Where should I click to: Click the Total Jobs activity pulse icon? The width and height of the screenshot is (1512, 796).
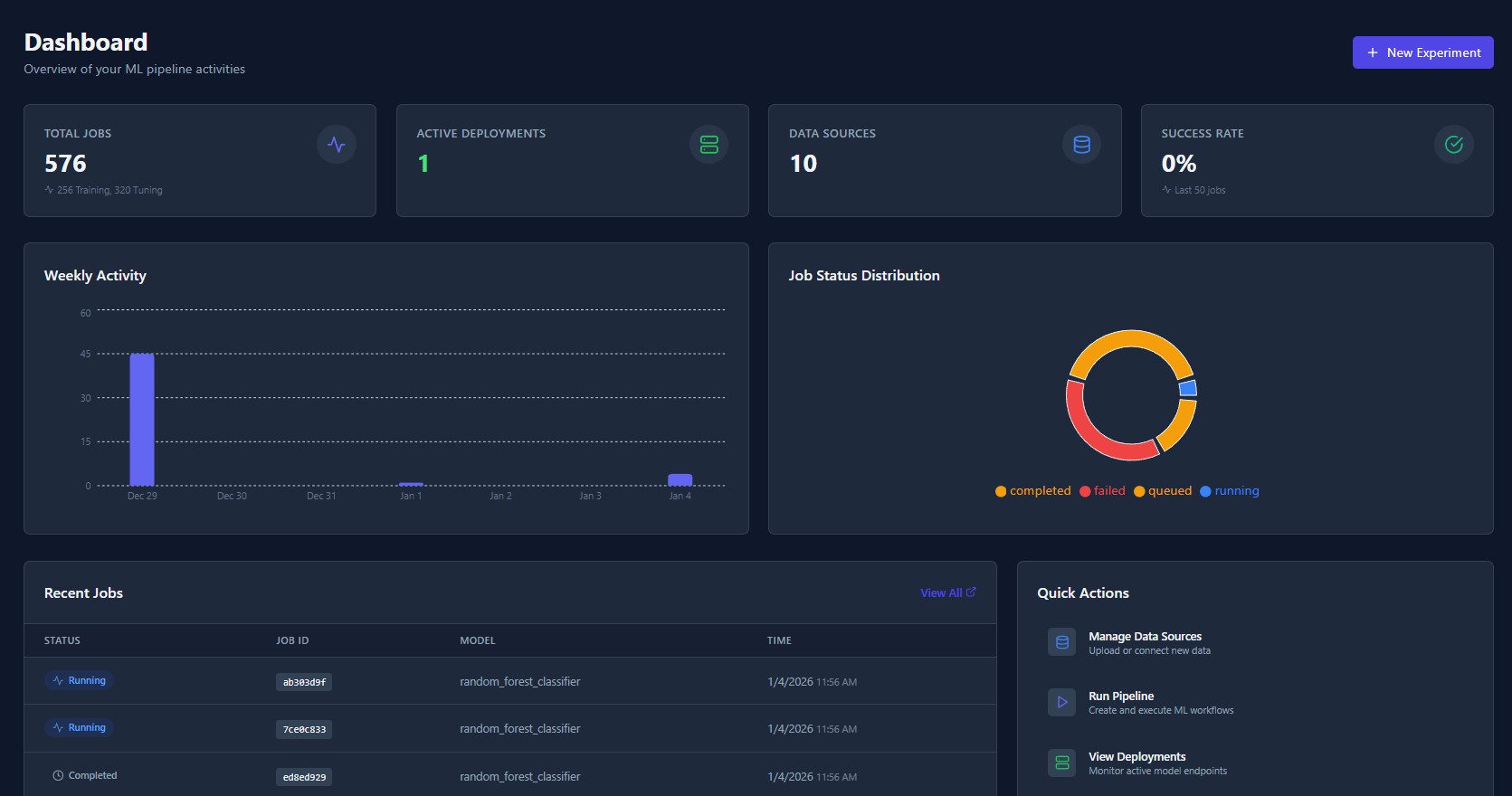click(337, 145)
